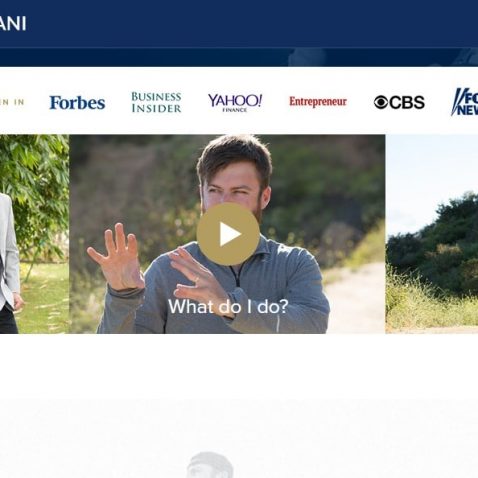Viewport: 478px width, 478px height.
Task: Click the "FINANCE" text under the Yahoo logo
Action: click(235, 110)
